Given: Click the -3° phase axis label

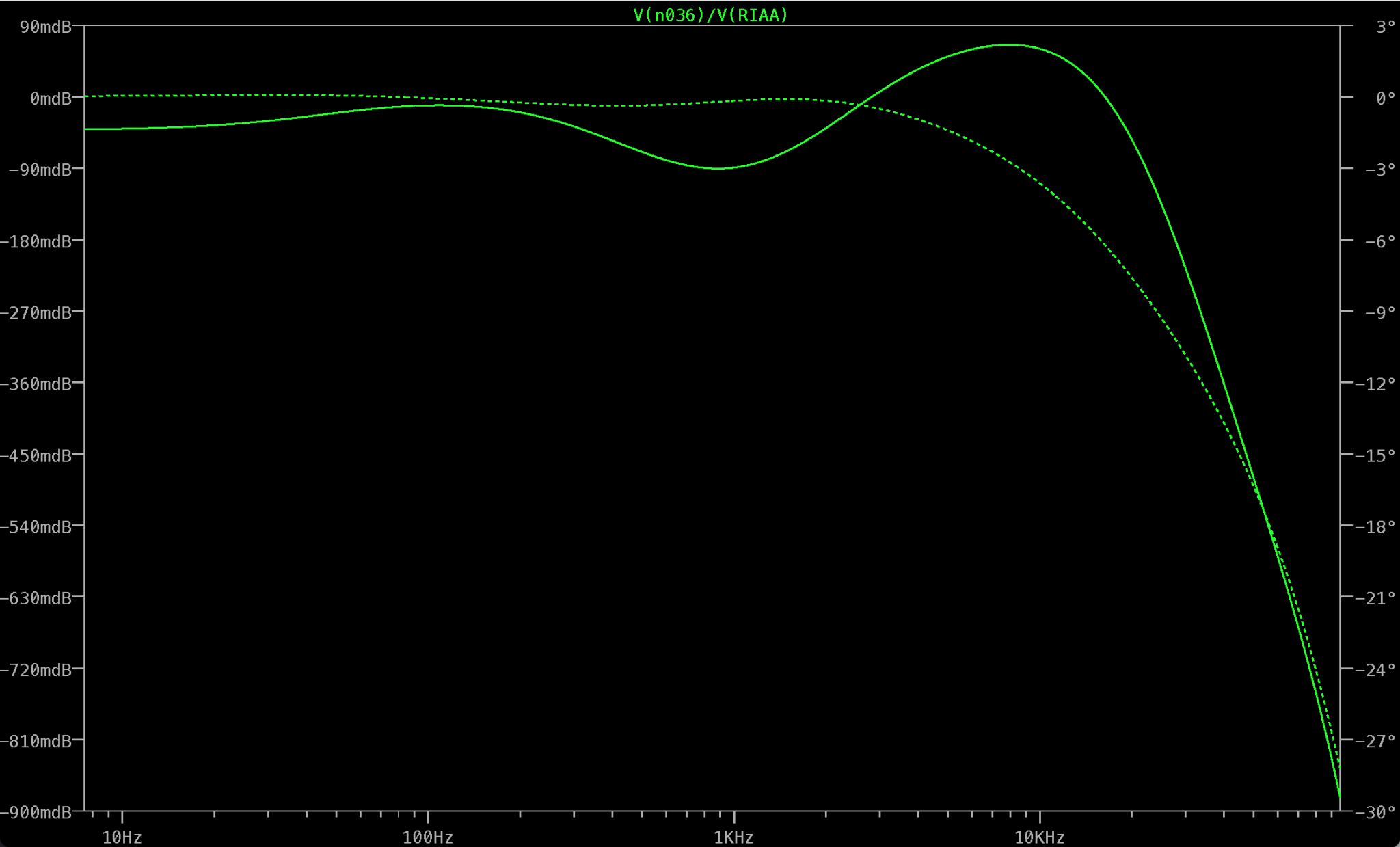Looking at the screenshot, I should tap(1380, 170).
